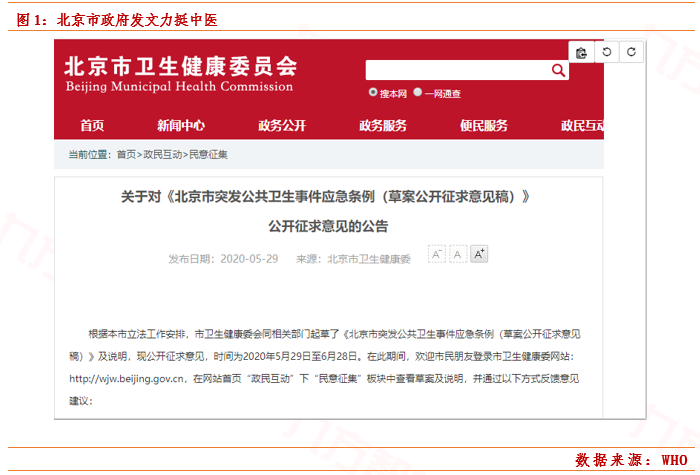Image resolution: width=700 pixels, height=475 pixels.
Task: Open the 首页 navigation menu
Action: tap(92, 125)
